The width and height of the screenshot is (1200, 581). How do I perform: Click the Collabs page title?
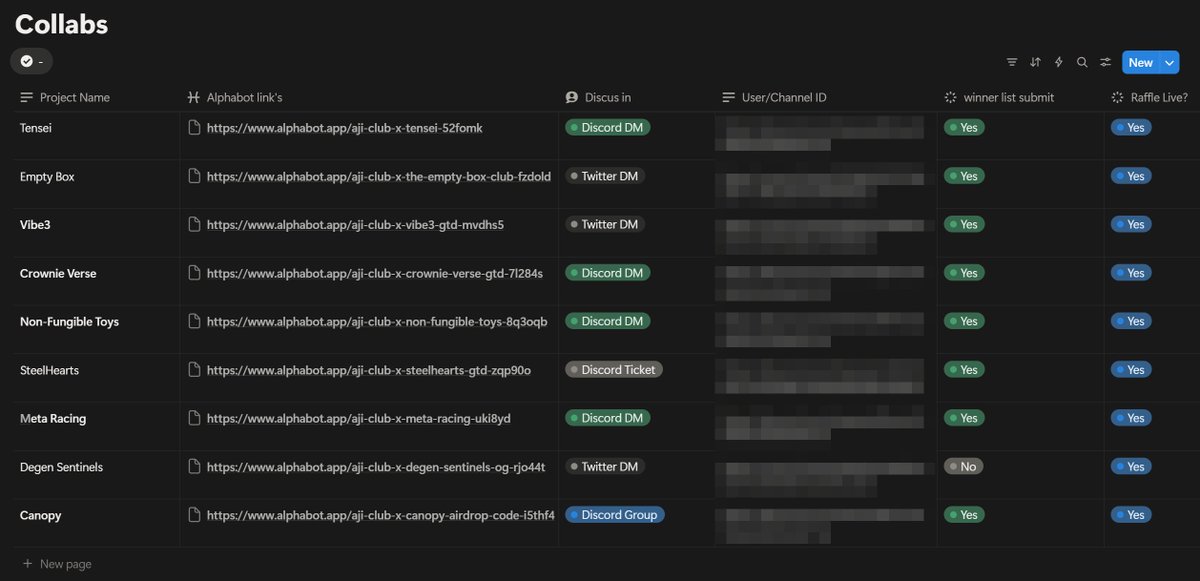pyautogui.click(x=61, y=24)
